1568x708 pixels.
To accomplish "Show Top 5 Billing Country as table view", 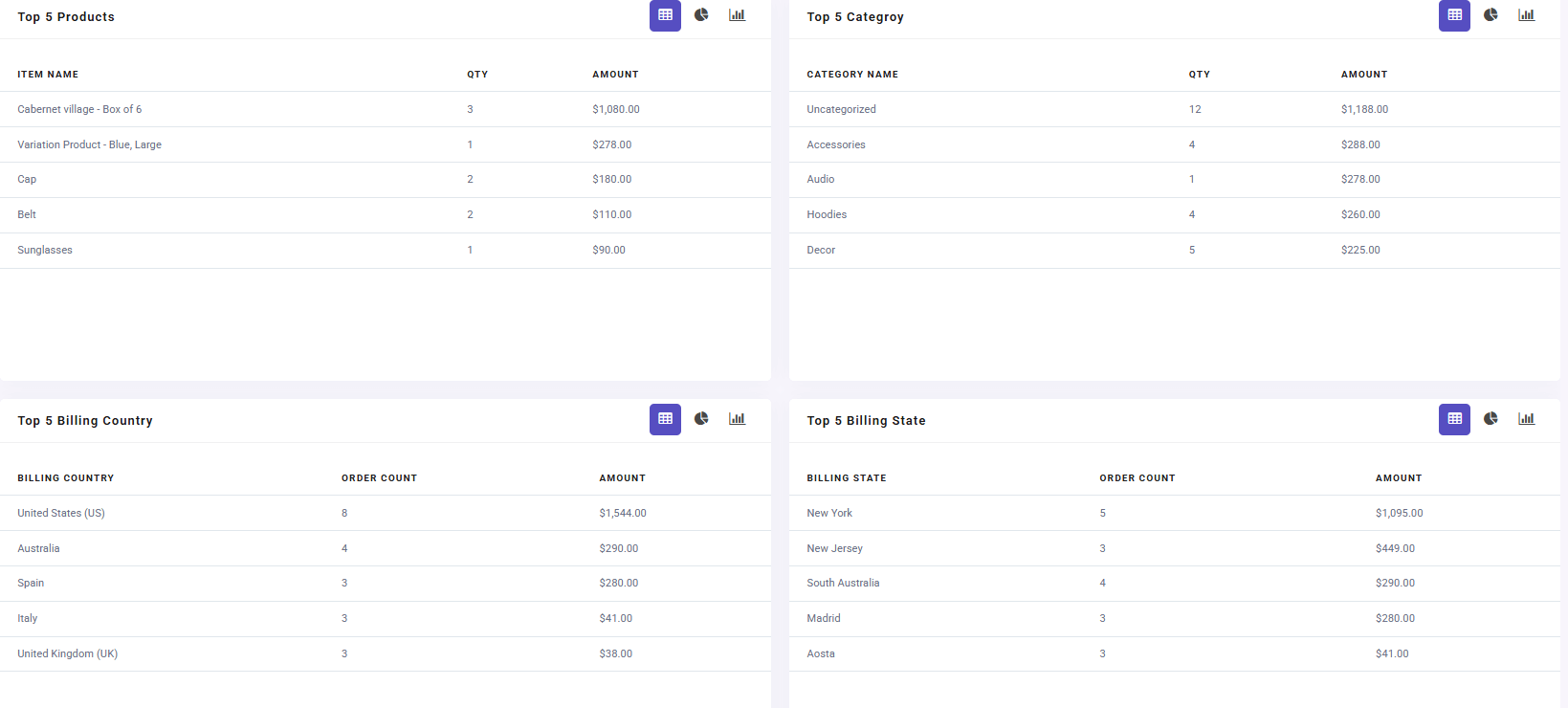I will (665, 419).
